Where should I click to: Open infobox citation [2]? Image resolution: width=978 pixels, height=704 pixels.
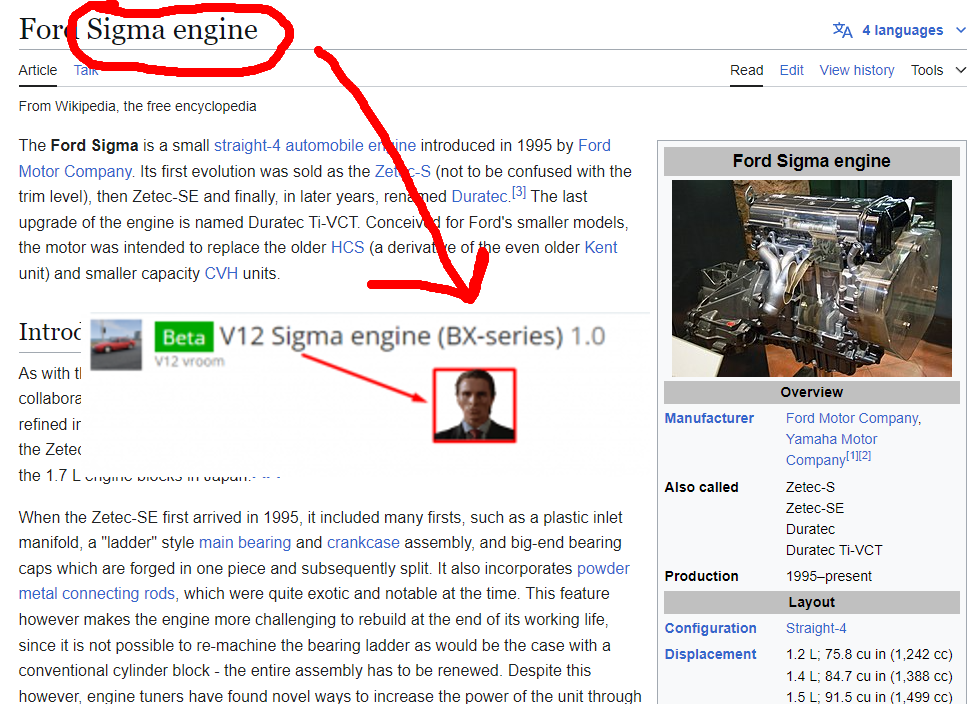click(x=864, y=456)
